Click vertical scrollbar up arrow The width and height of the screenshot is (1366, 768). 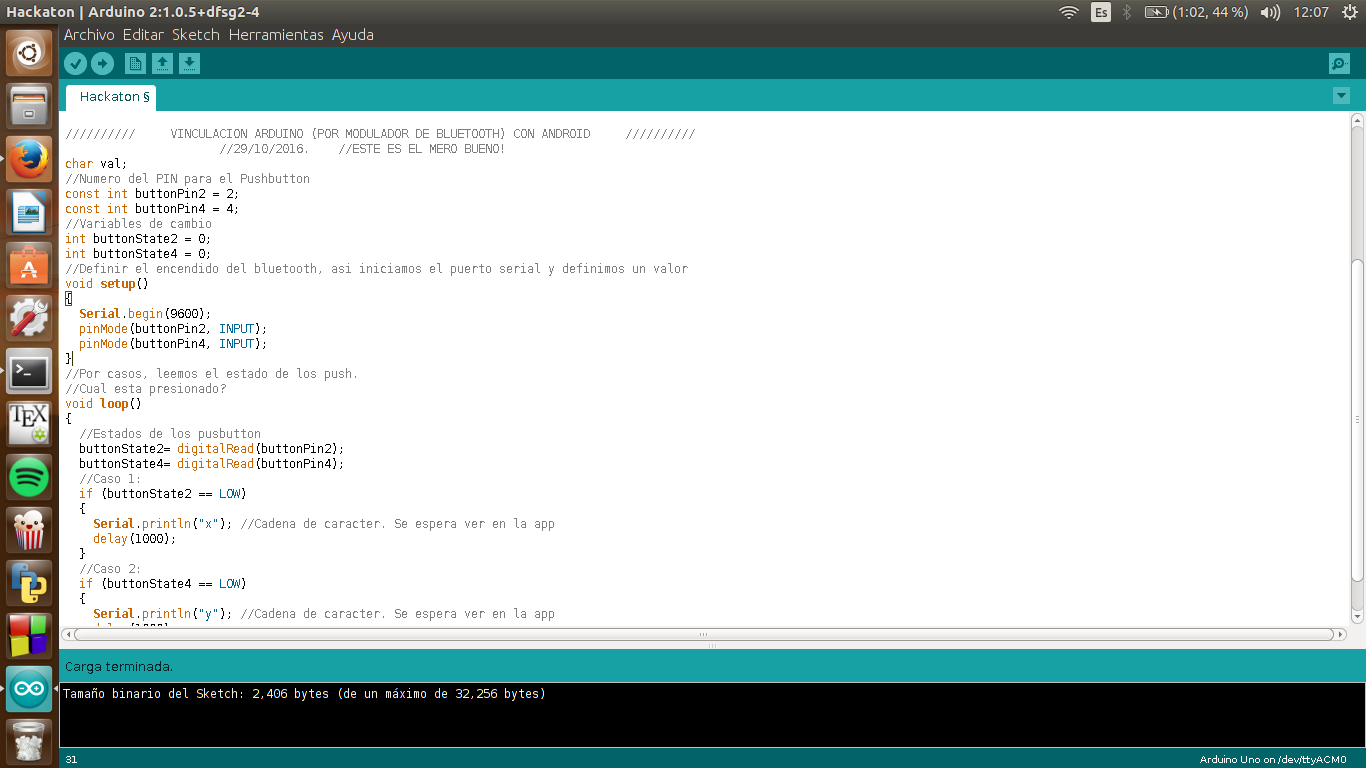[1357, 120]
